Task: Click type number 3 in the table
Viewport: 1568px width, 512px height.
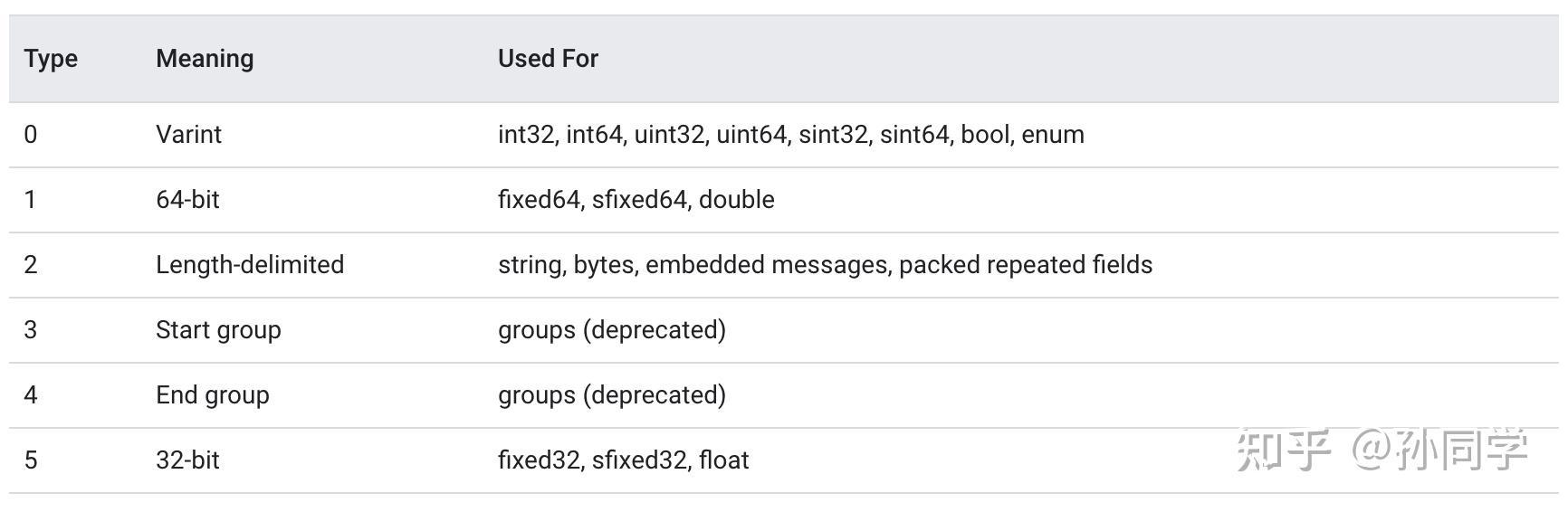Action: [31, 330]
